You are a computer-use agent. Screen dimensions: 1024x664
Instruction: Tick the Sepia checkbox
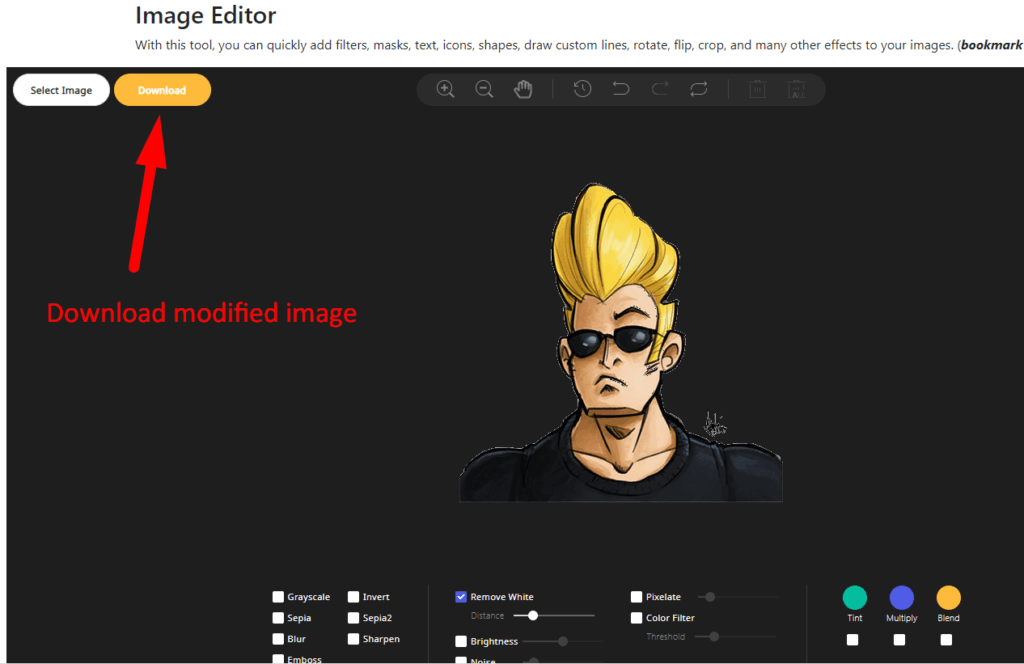[278, 618]
